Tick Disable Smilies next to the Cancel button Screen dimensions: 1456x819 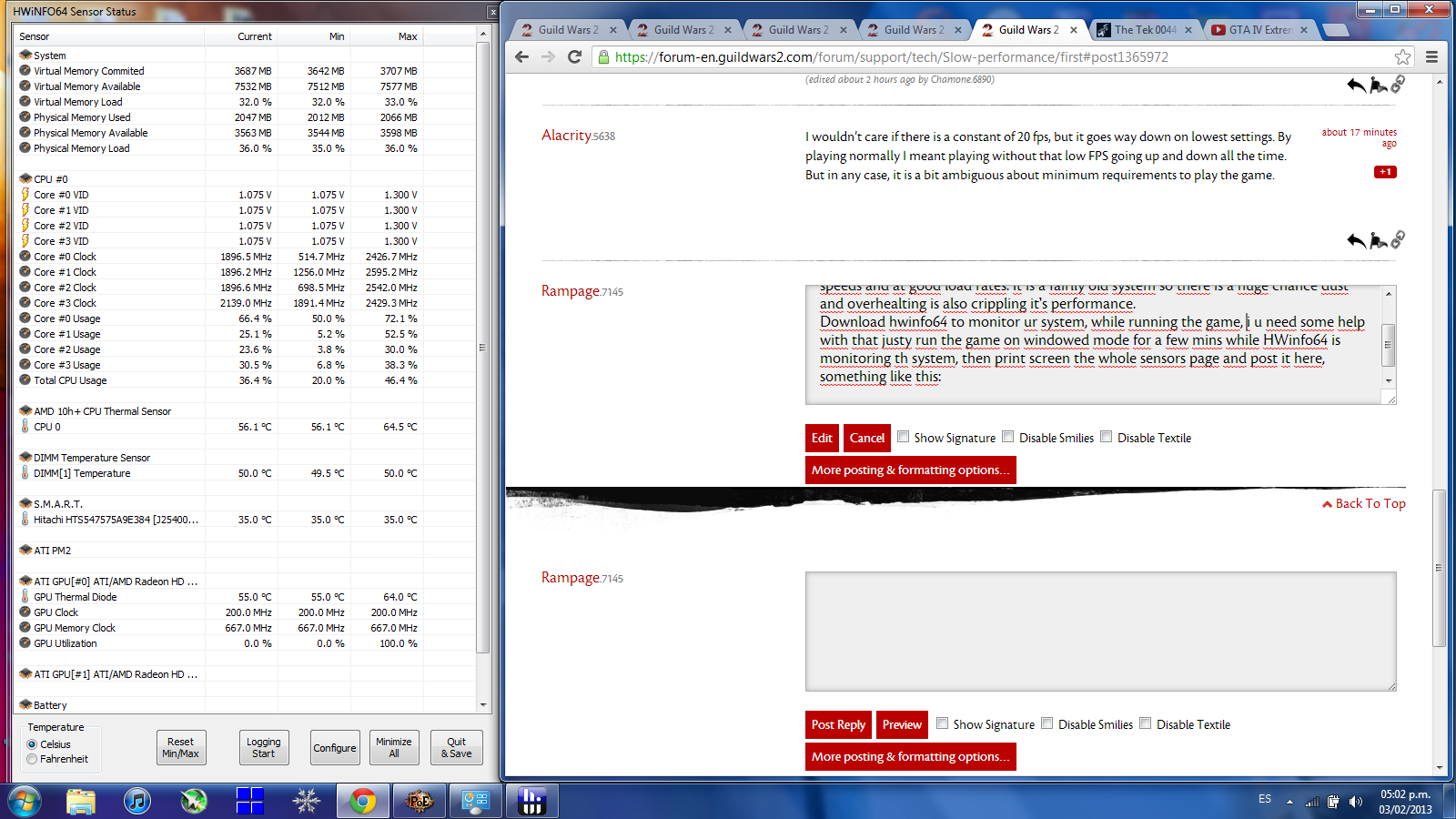(1008, 437)
